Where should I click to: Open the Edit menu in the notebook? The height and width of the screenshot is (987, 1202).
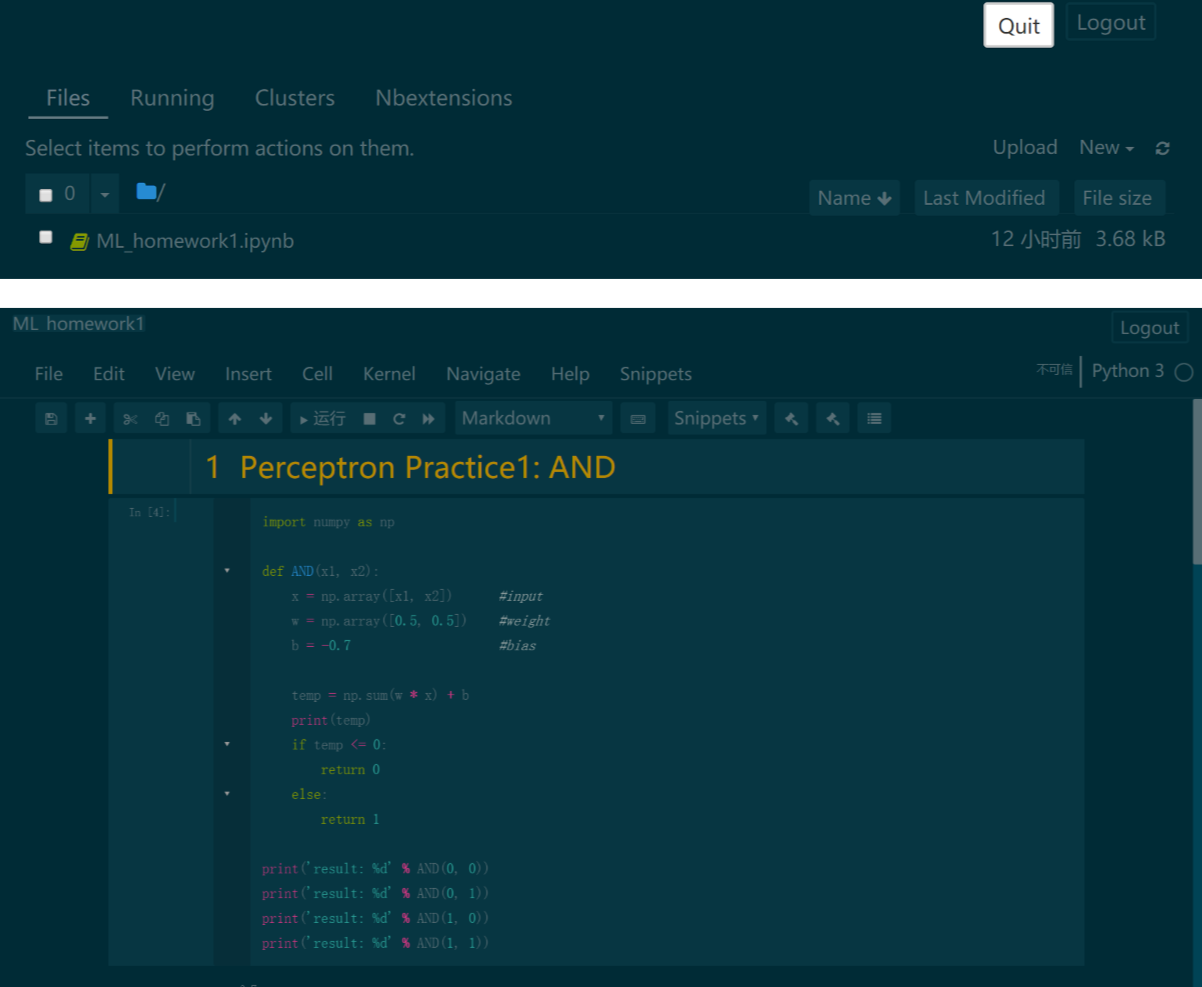point(109,374)
